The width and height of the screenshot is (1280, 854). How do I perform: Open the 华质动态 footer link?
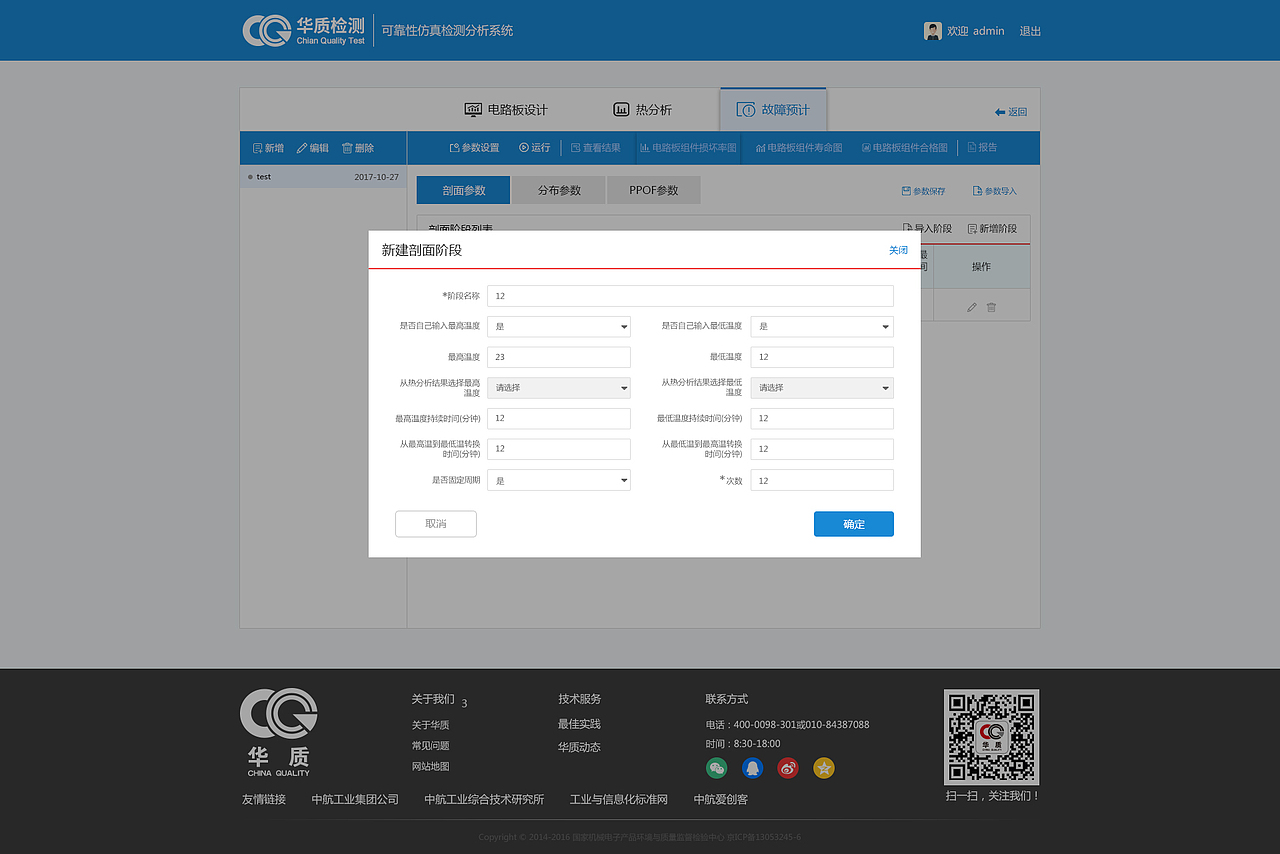coord(579,747)
